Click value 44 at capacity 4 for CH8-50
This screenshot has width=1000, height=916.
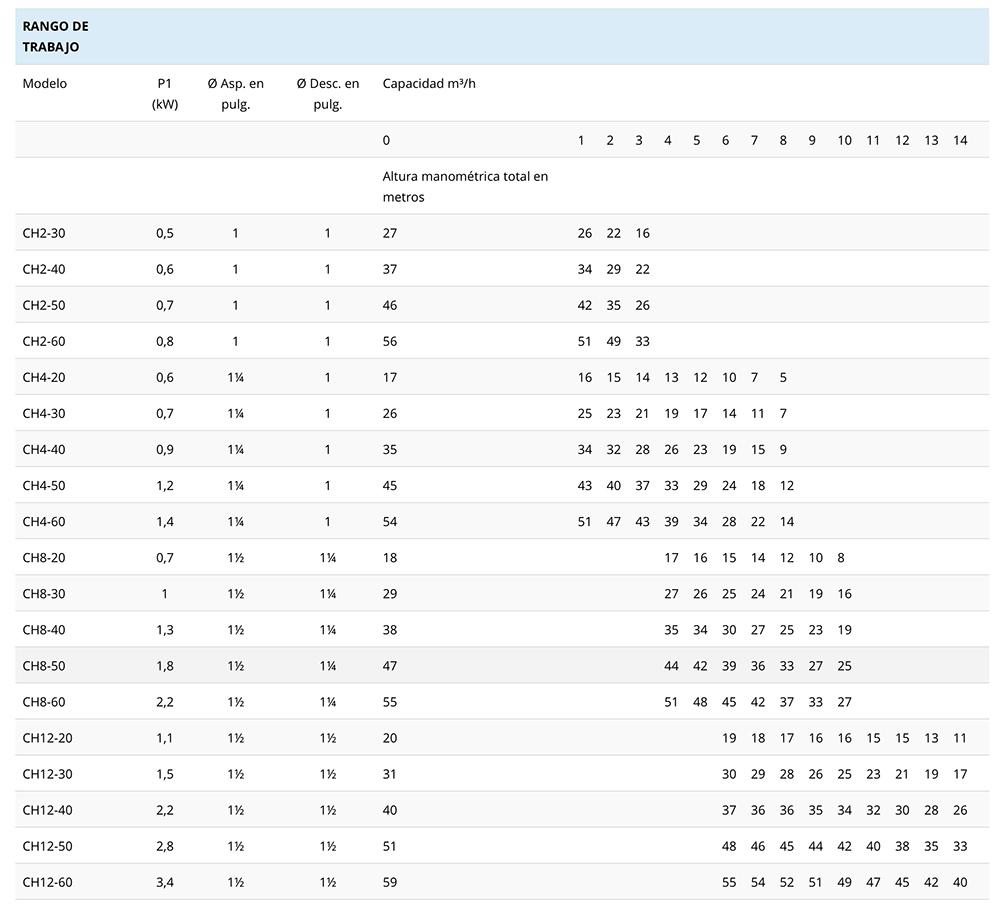point(671,665)
